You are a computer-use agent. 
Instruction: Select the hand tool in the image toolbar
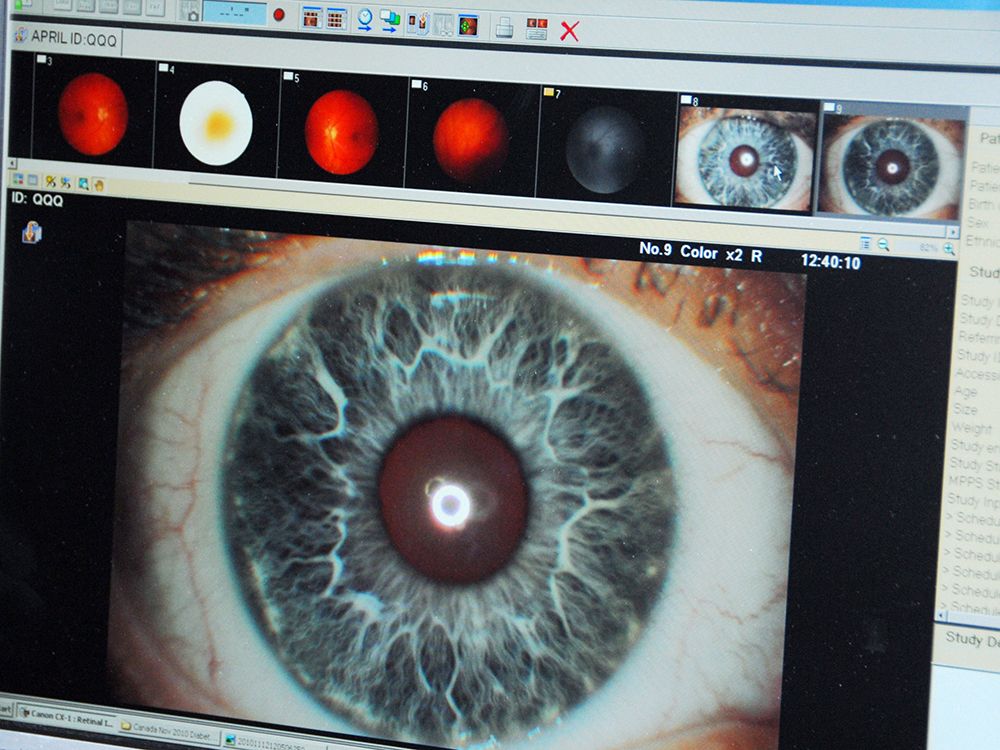pos(98,183)
